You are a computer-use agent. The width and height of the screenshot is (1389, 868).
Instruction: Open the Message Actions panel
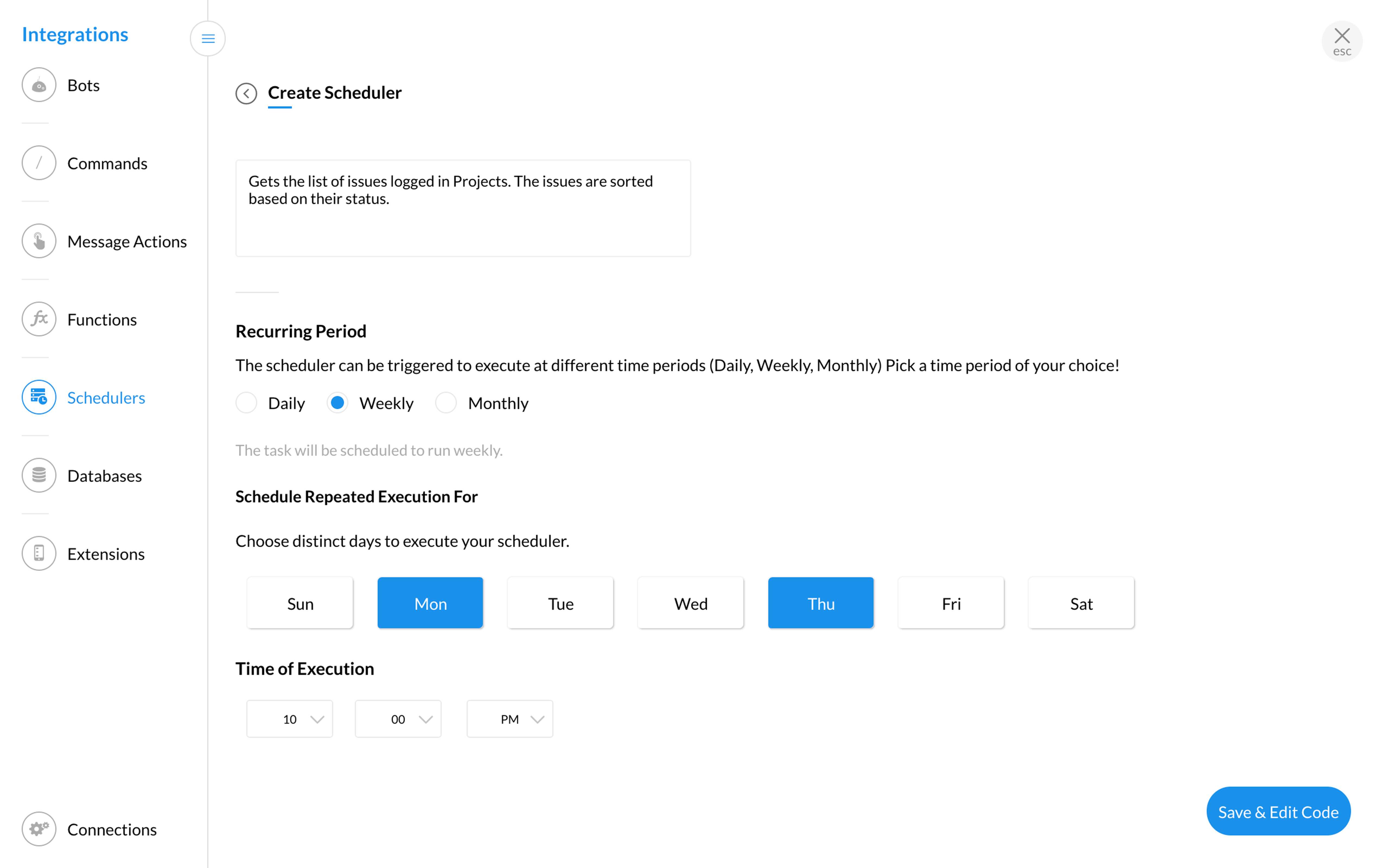click(39, 241)
